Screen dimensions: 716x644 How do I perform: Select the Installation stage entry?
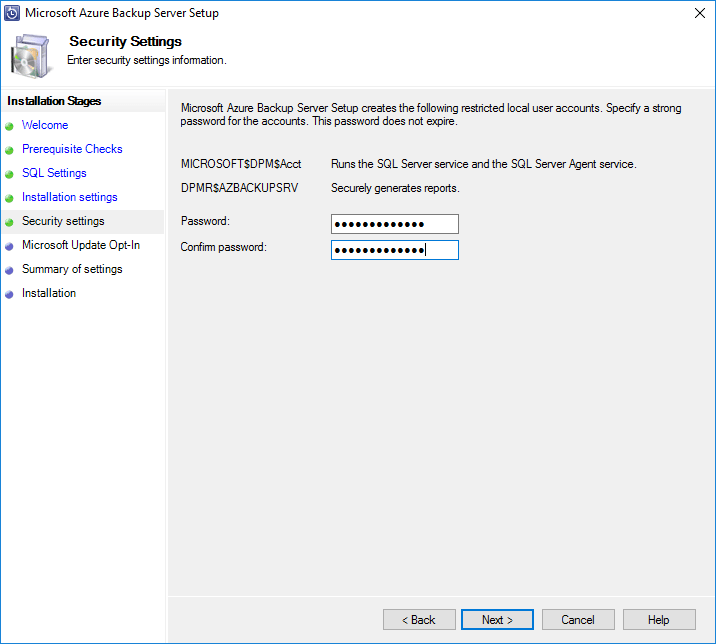(49, 293)
